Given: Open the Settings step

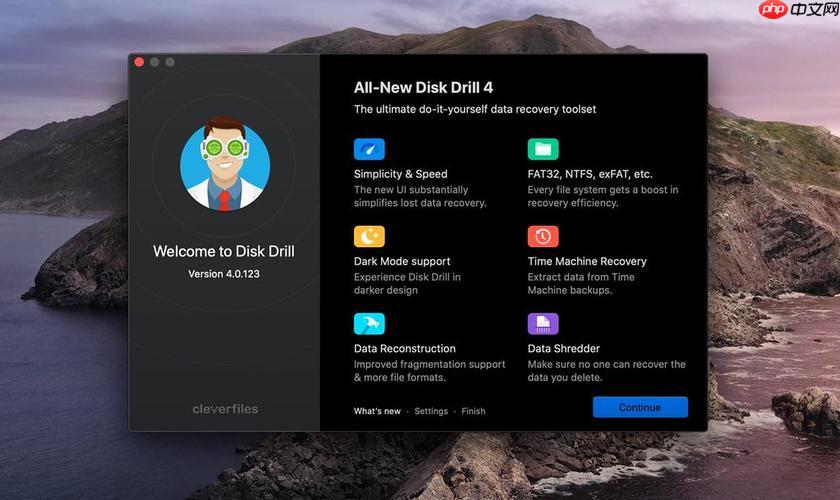Looking at the screenshot, I should [431, 411].
